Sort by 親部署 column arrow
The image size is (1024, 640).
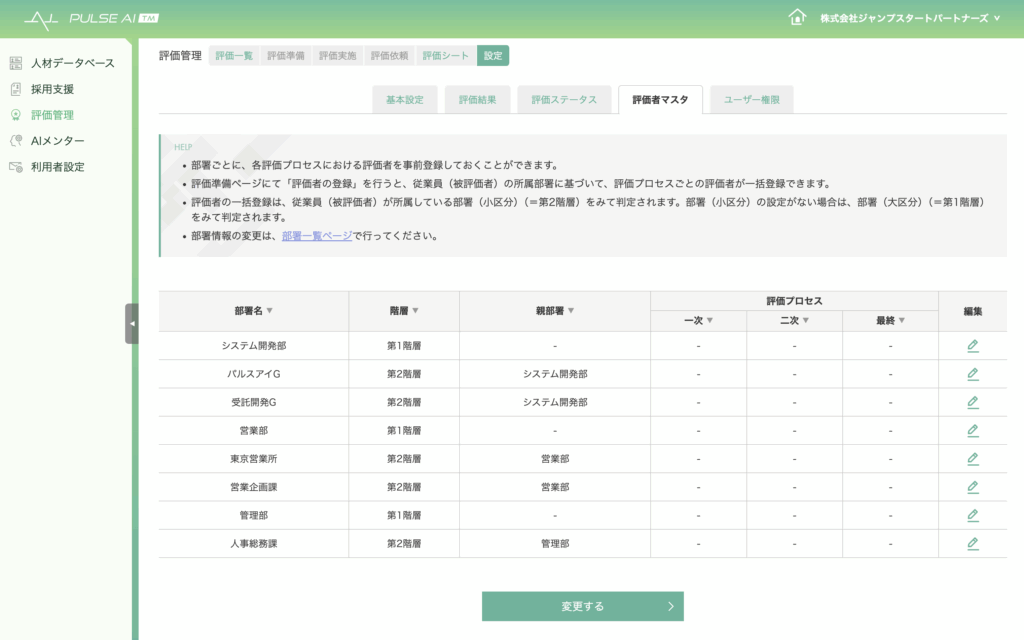[571, 311]
